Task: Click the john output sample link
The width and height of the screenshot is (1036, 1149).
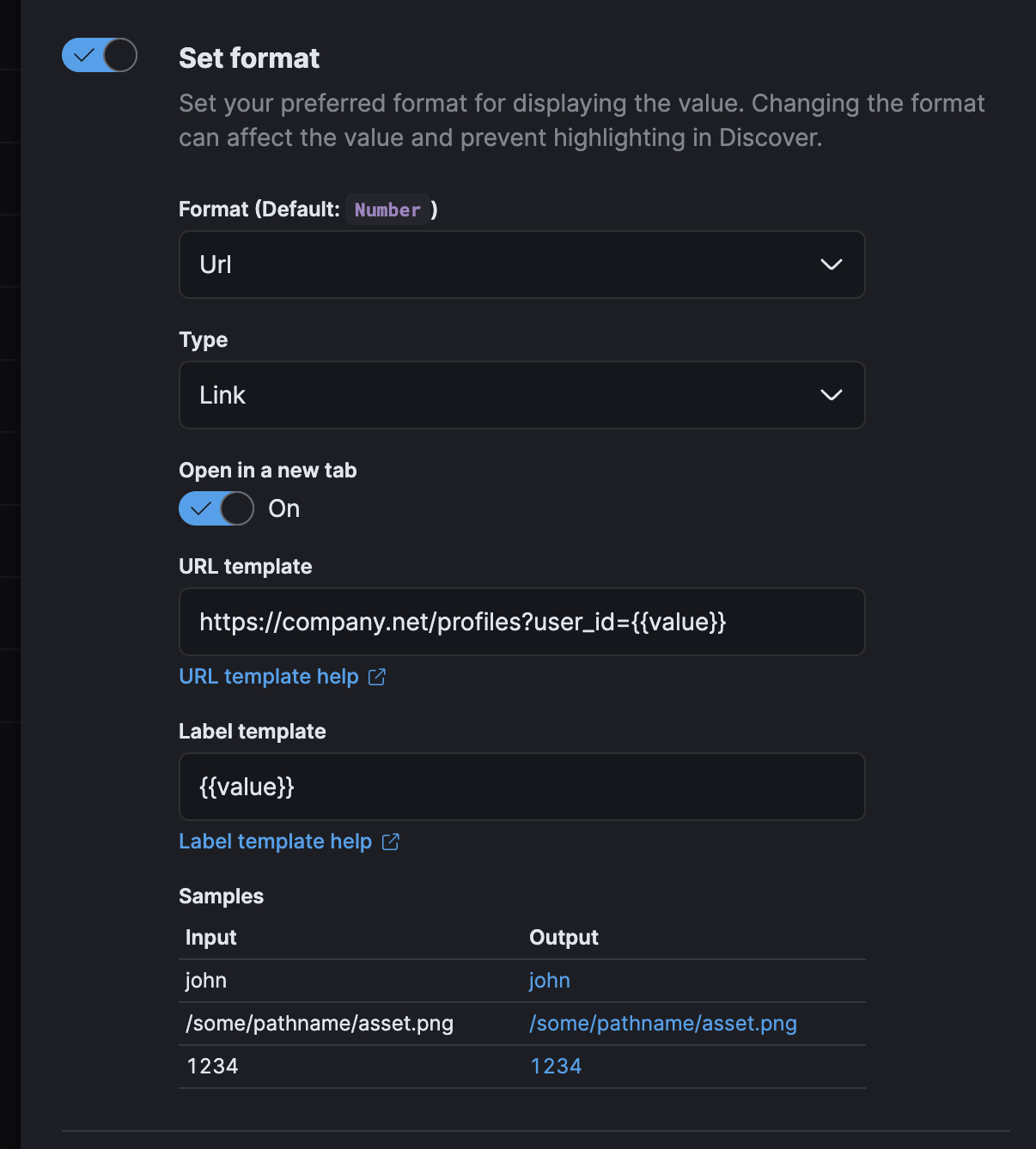Action: click(x=549, y=980)
